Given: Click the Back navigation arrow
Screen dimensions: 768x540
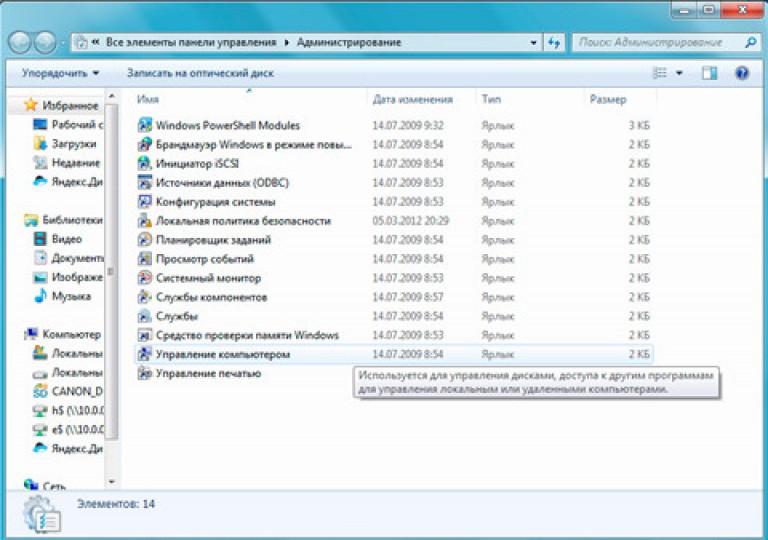Looking at the screenshot, I should click(20, 43).
